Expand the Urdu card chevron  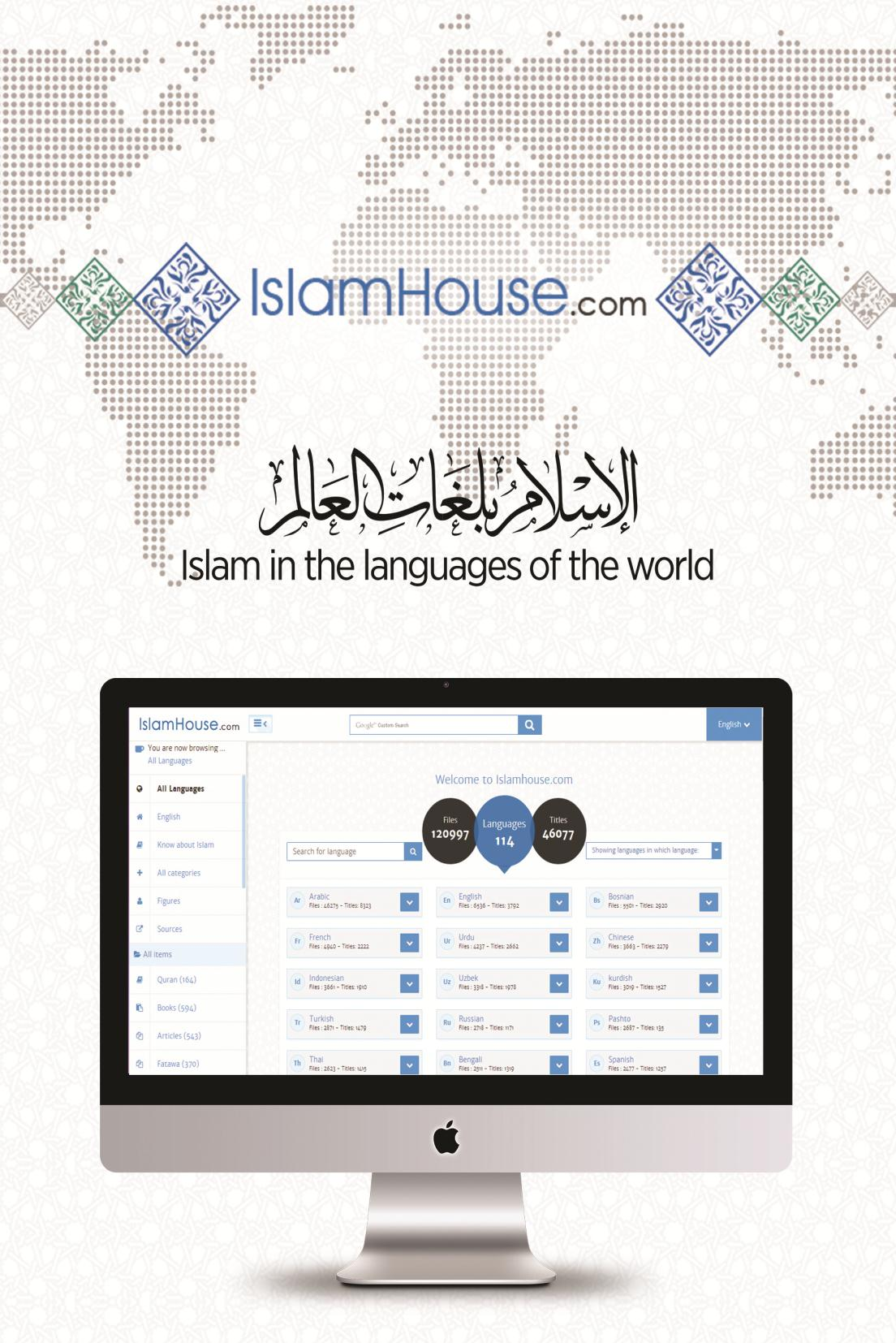[x=559, y=943]
